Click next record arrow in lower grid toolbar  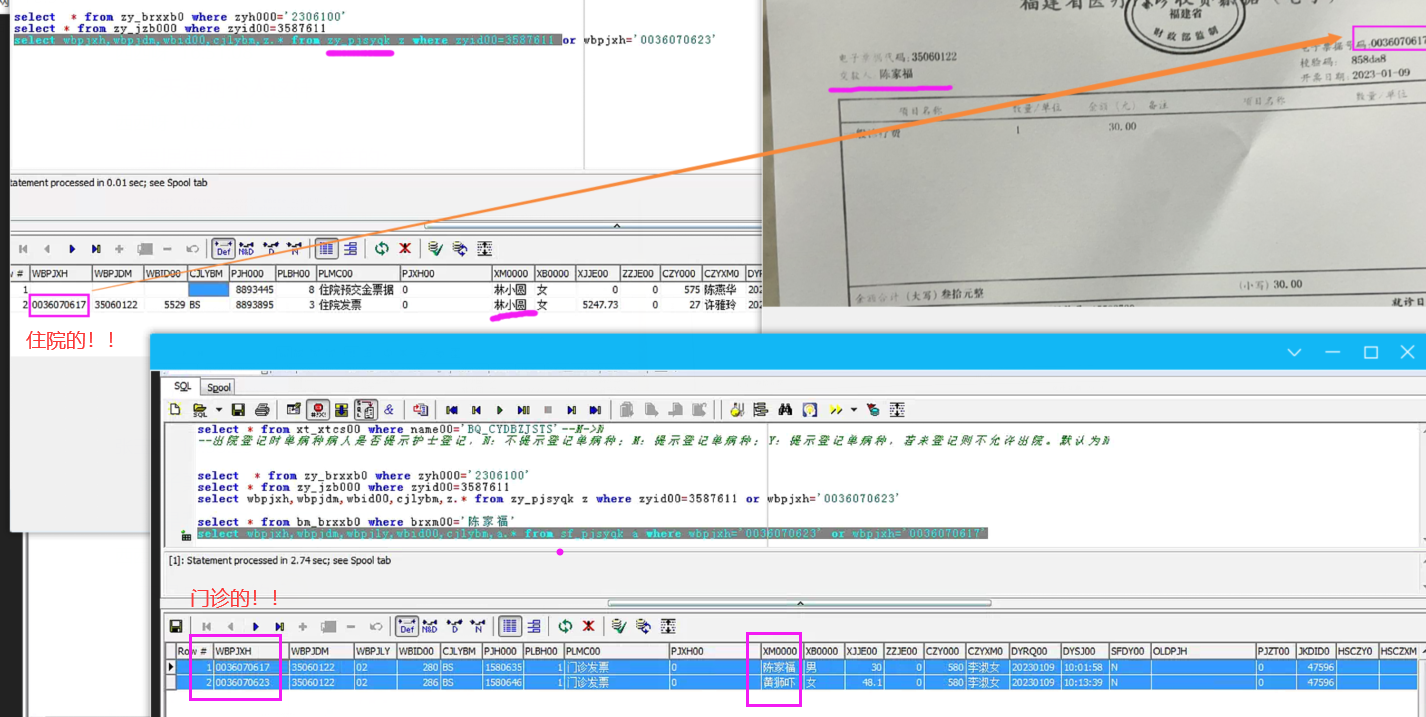click(255, 626)
